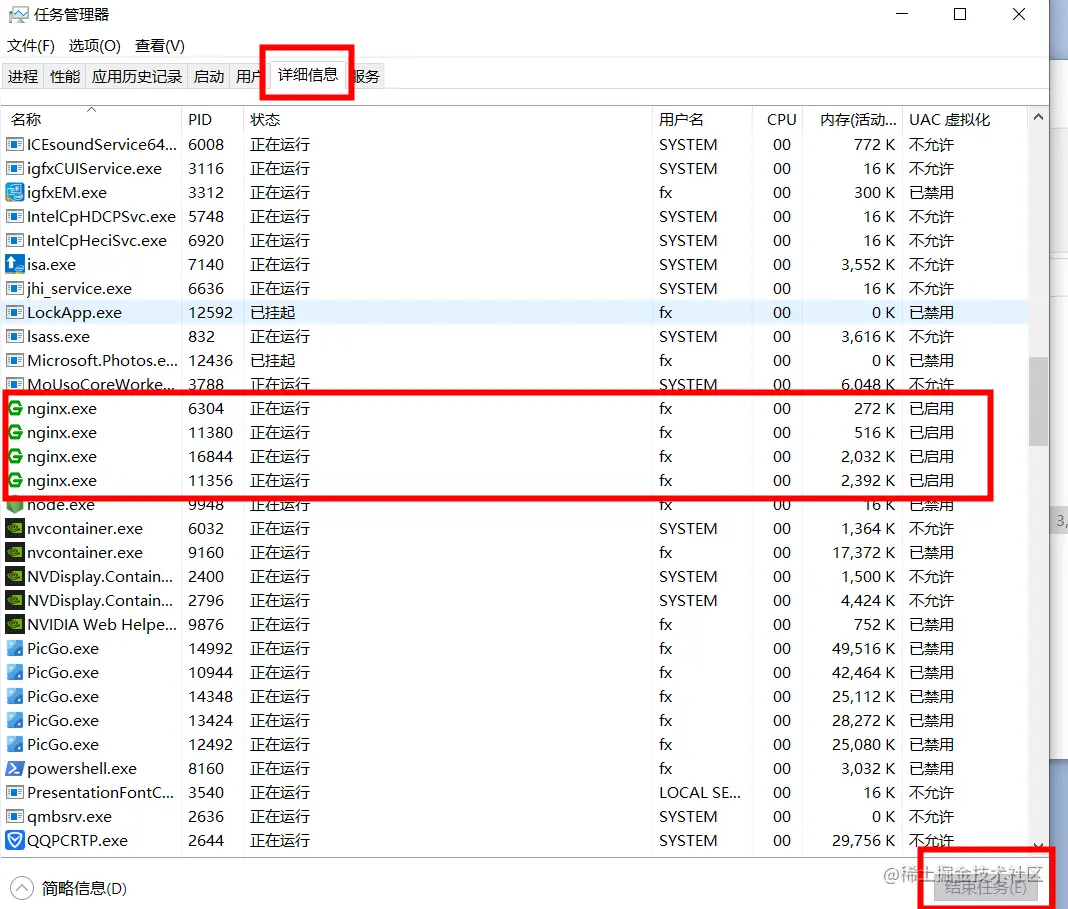
Task: Click memory value 17,372 K
Action: point(863,552)
